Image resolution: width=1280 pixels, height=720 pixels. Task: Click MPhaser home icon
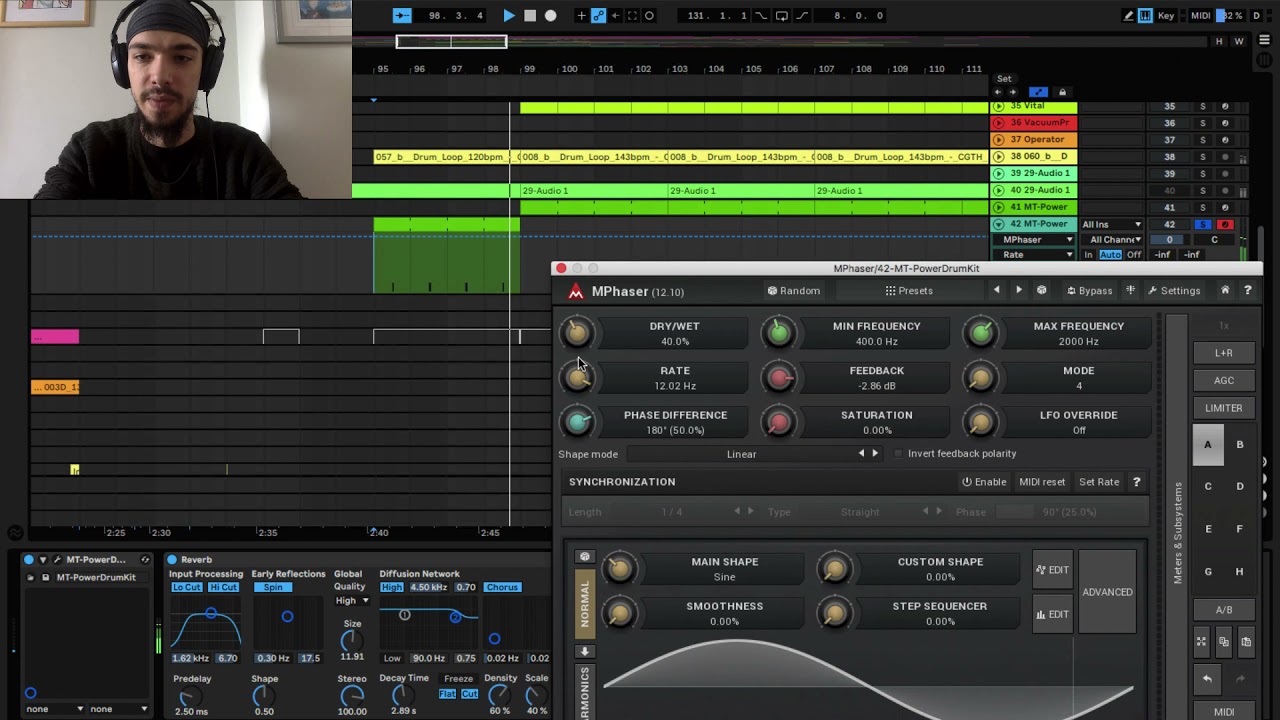click(1225, 291)
